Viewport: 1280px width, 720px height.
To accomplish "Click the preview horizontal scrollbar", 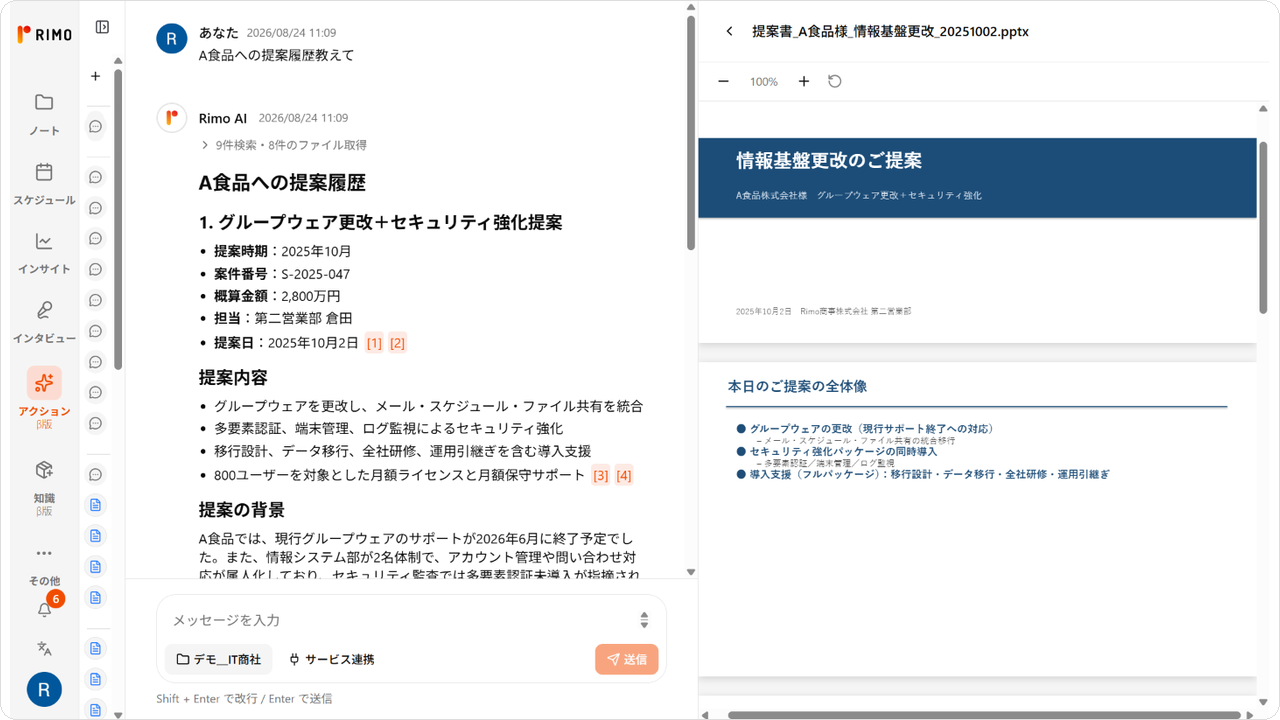I will pos(984,715).
